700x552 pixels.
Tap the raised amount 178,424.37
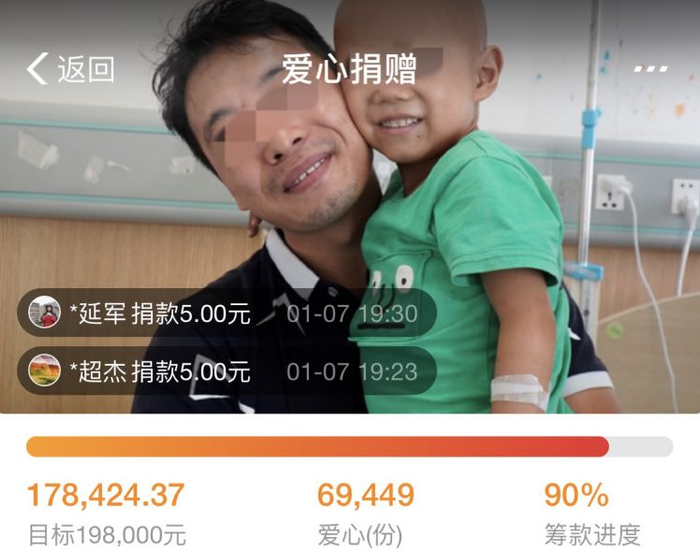[106, 495]
